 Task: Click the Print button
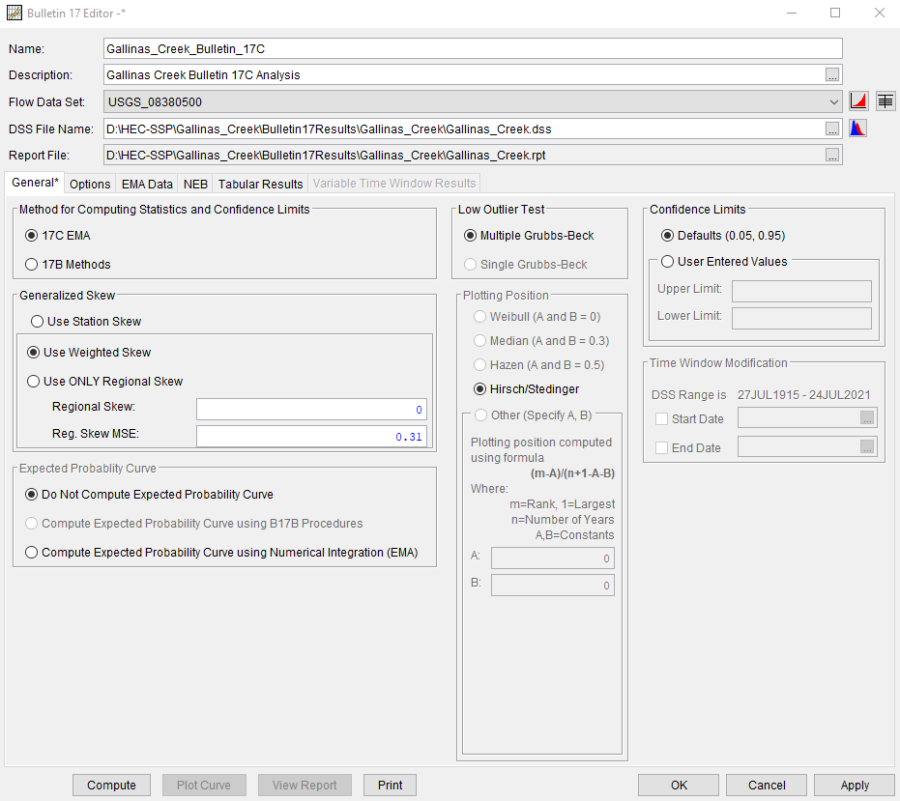(x=390, y=785)
